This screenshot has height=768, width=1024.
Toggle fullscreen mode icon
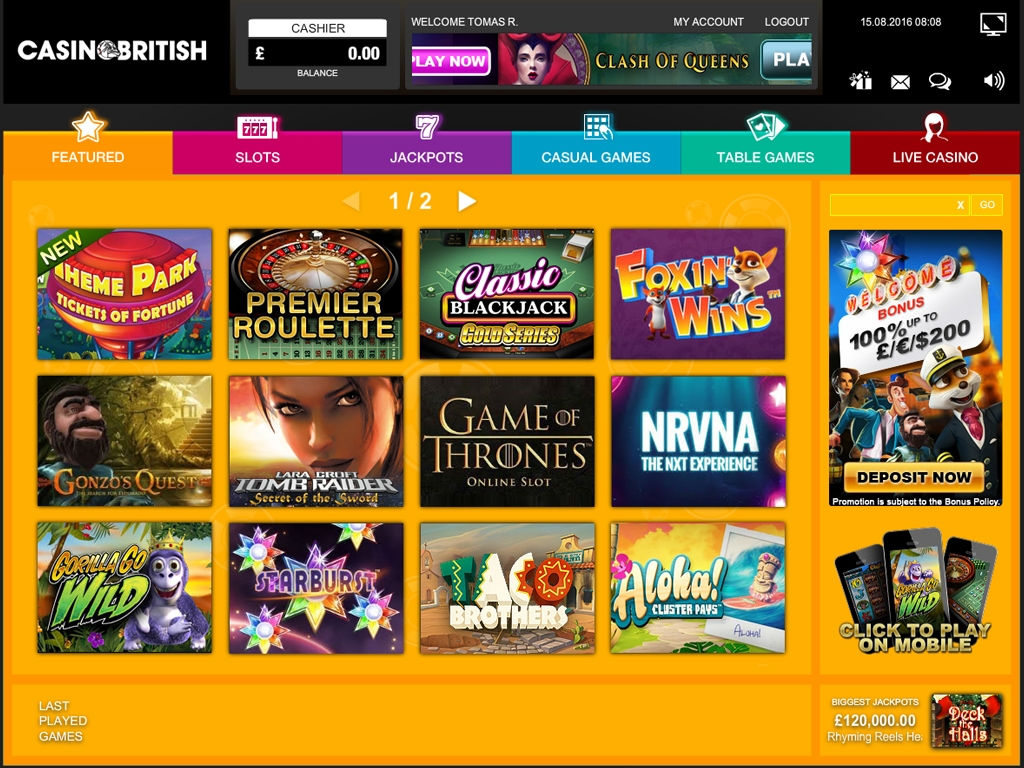[x=993, y=24]
